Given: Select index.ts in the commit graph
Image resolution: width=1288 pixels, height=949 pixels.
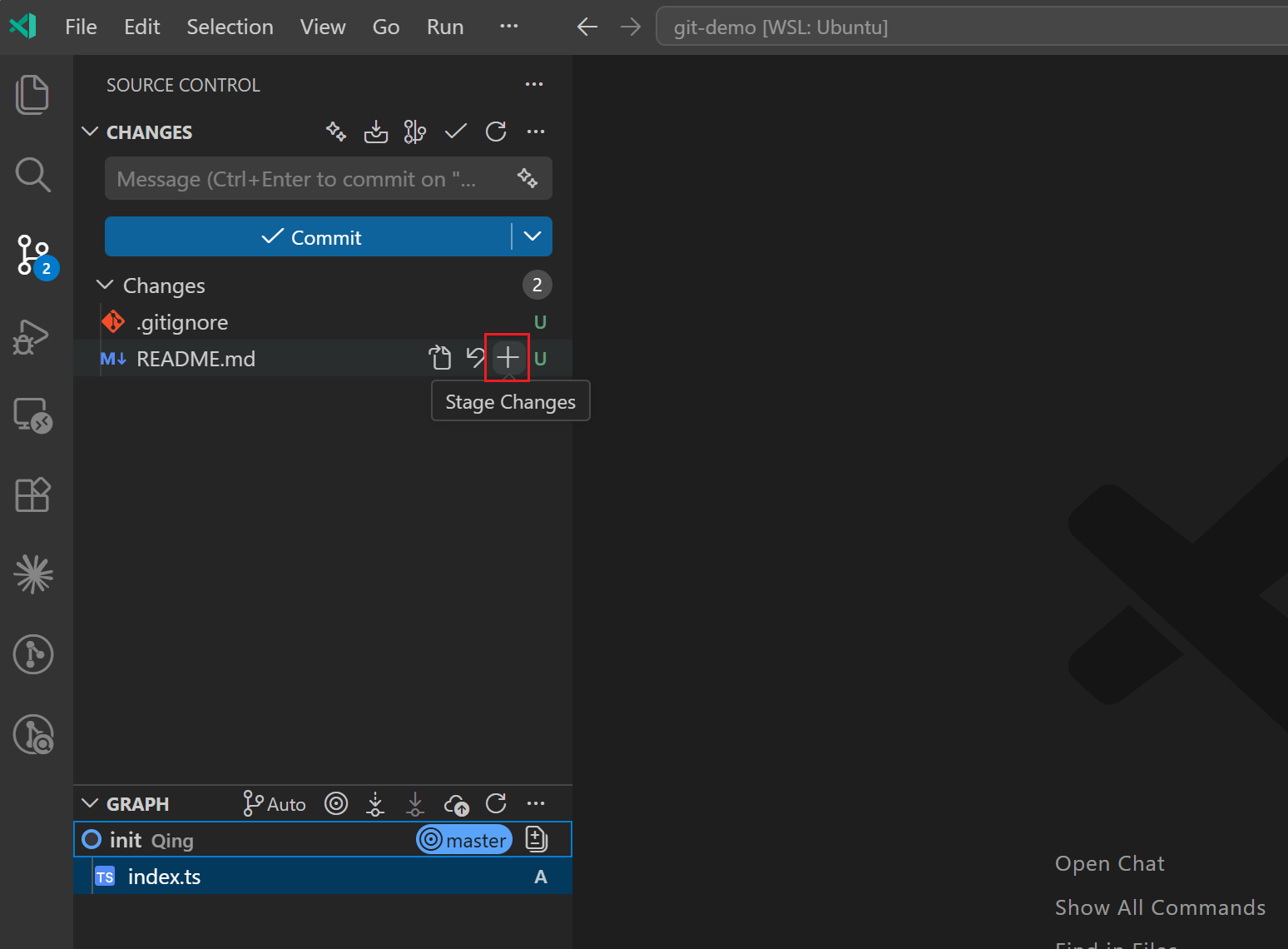Looking at the screenshot, I should (323, 876).
